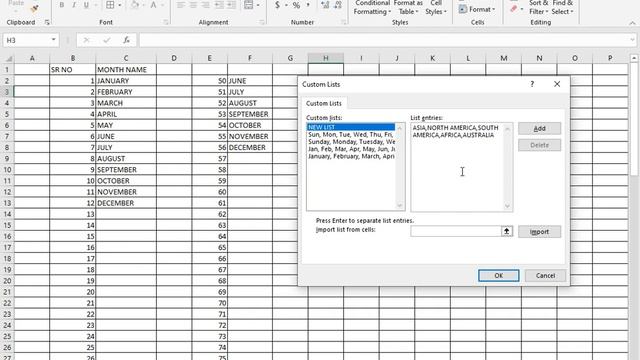Open the Conditional Formatting dropdown
The height and width of the screenshot is (360, 640).
pos(372,7)
